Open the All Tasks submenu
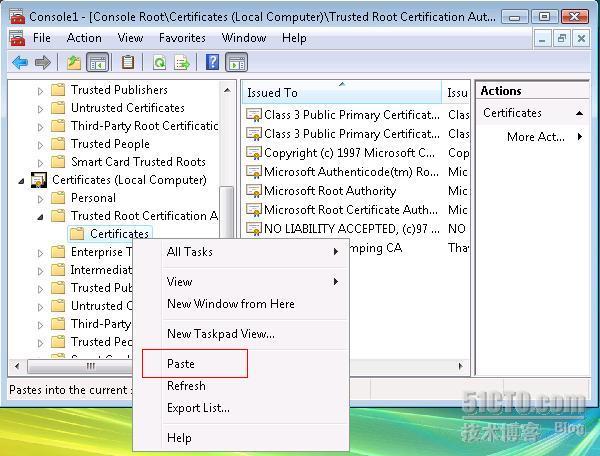Viewport: 600px width, 456px height. (241, 252)
